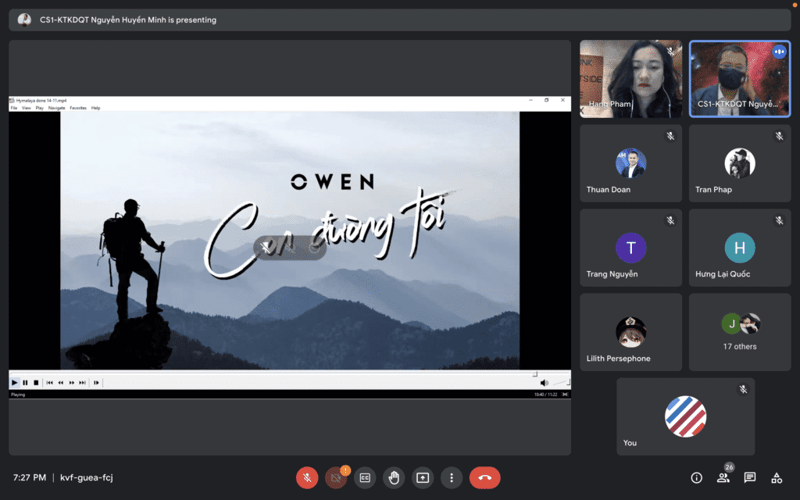Screen dimensions: 800x500
Task: Select the presenter CS1-KTKDQT Nguyễ... video tile
Action: click(740, 79)
